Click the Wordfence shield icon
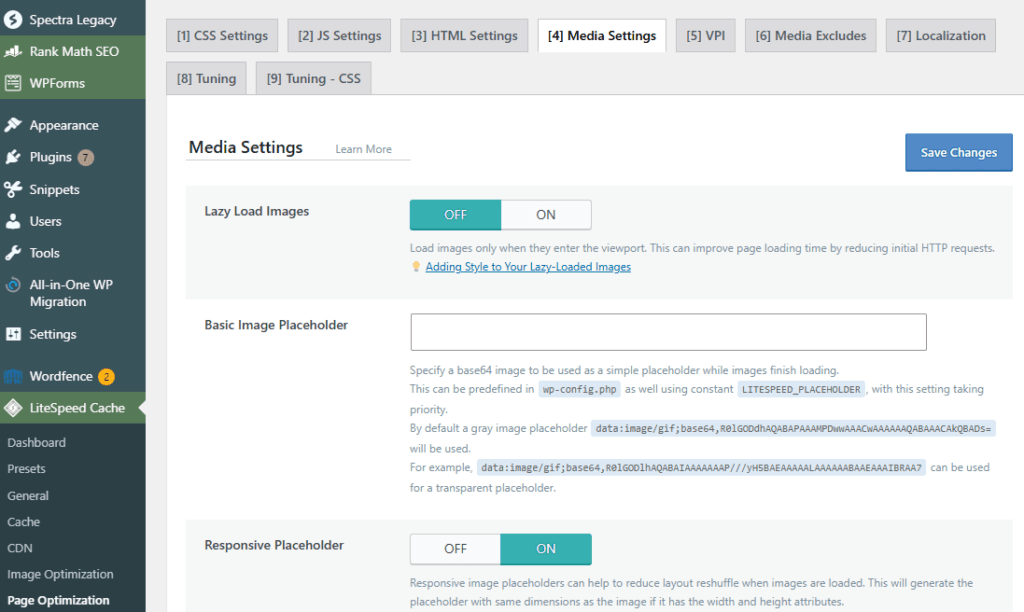Image resolution: width=1024 pixels, height=612 pixels. tap(13, 376)
